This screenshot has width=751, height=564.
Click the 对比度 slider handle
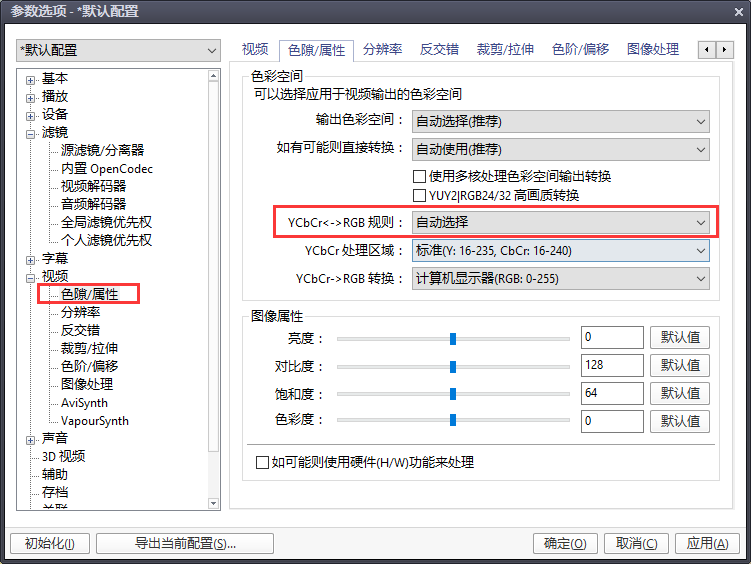coord(453,367)
